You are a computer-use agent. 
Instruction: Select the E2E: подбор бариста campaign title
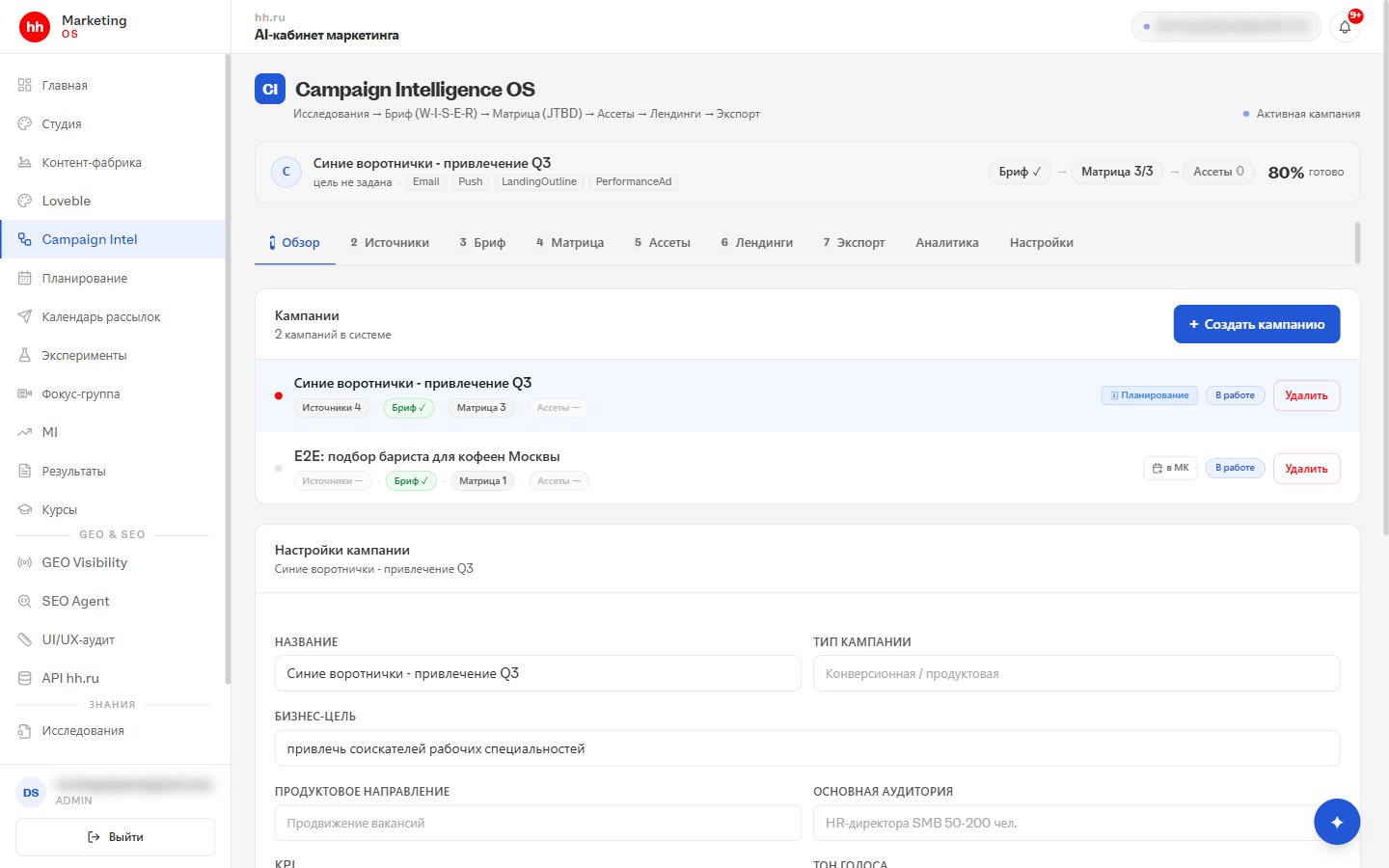426,456
